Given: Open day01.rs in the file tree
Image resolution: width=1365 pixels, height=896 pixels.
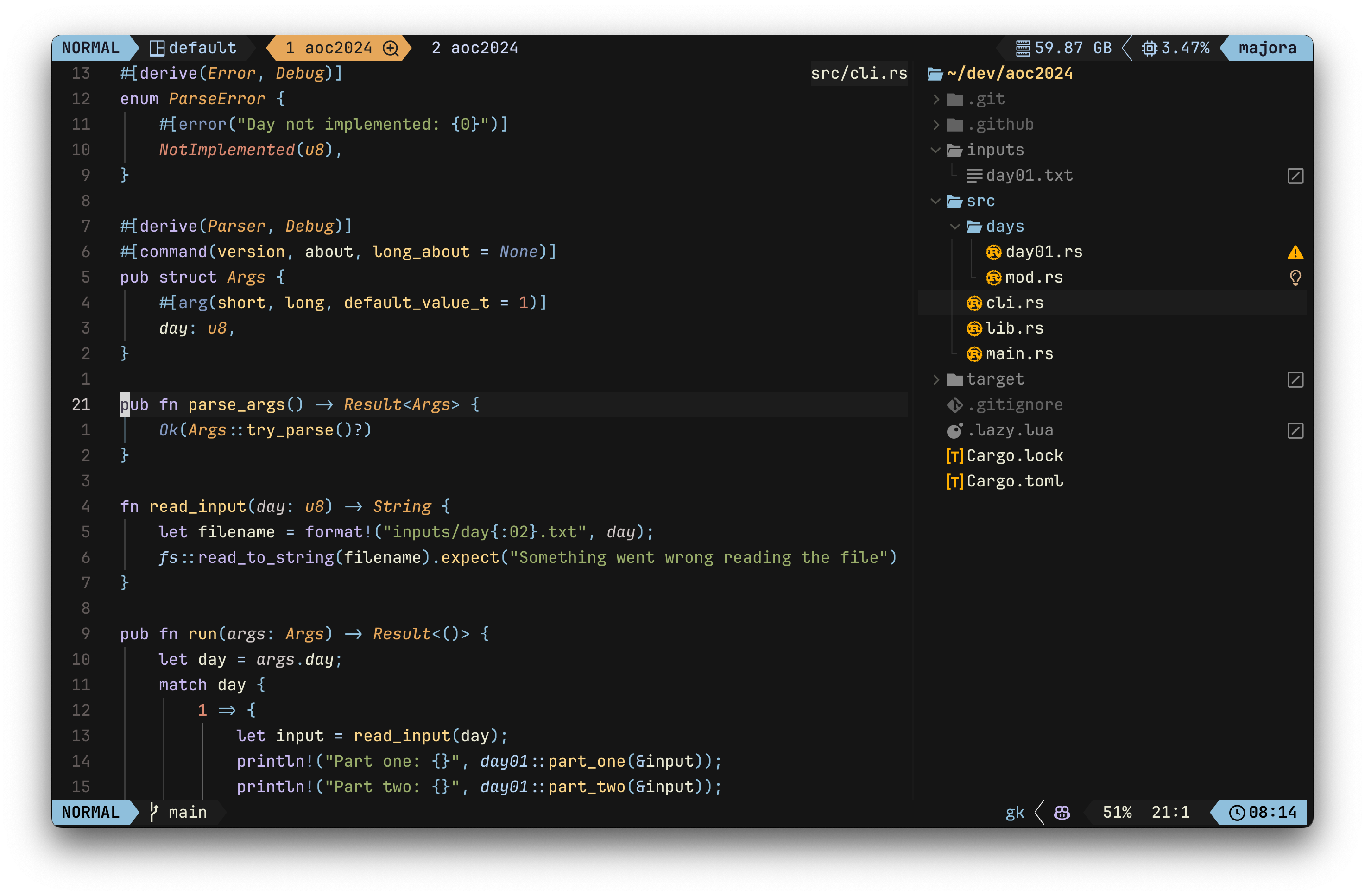Looking at the screenshot, I should [x=1044, y=252].
